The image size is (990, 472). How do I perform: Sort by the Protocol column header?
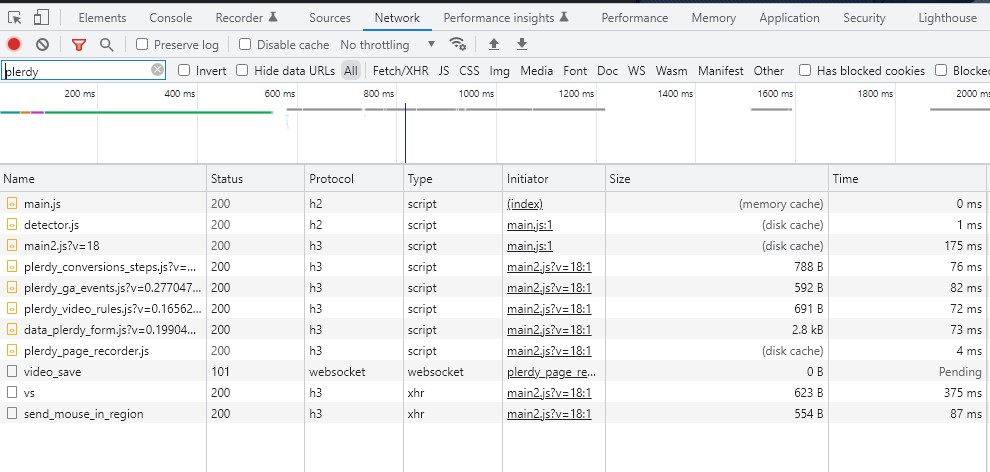354,179
